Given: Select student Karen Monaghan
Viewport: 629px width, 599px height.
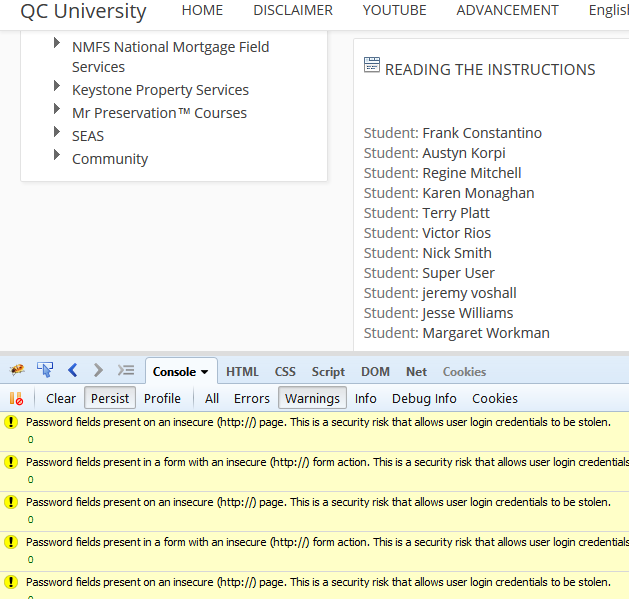Looking at the screenshot, I should tap(478, 193).
